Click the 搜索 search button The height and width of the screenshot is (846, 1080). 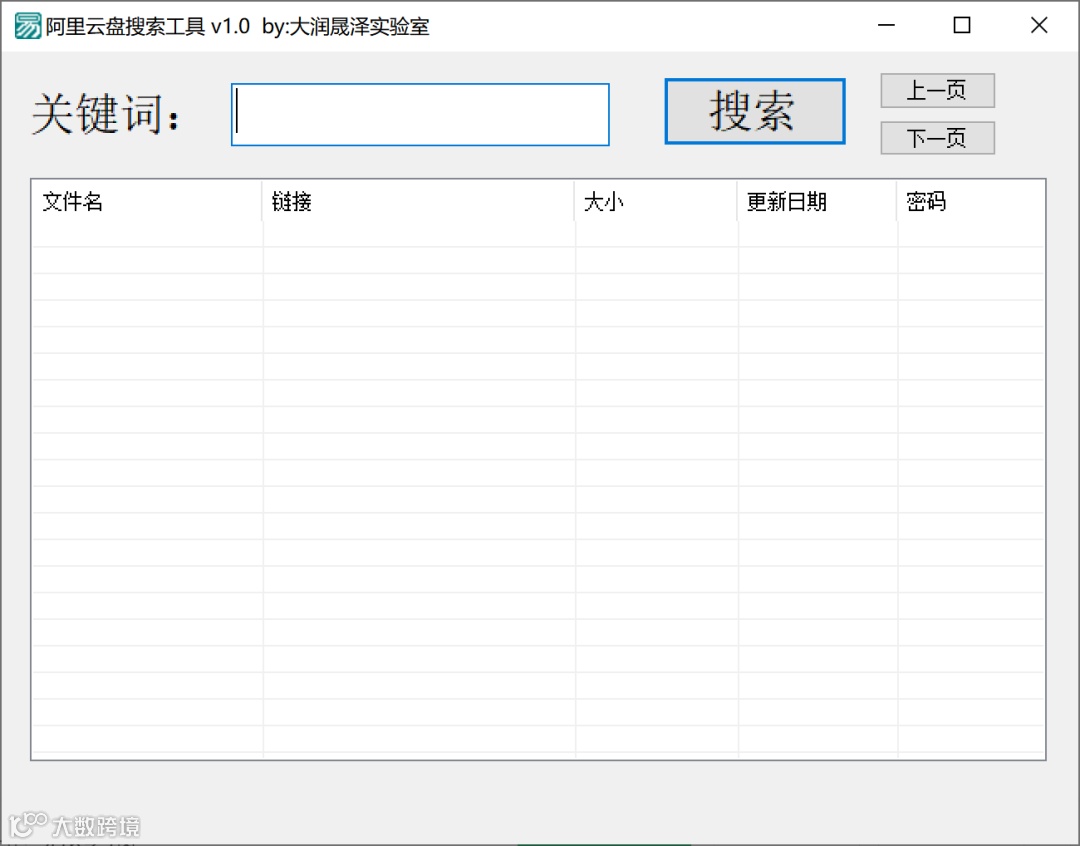pos(755,111)
